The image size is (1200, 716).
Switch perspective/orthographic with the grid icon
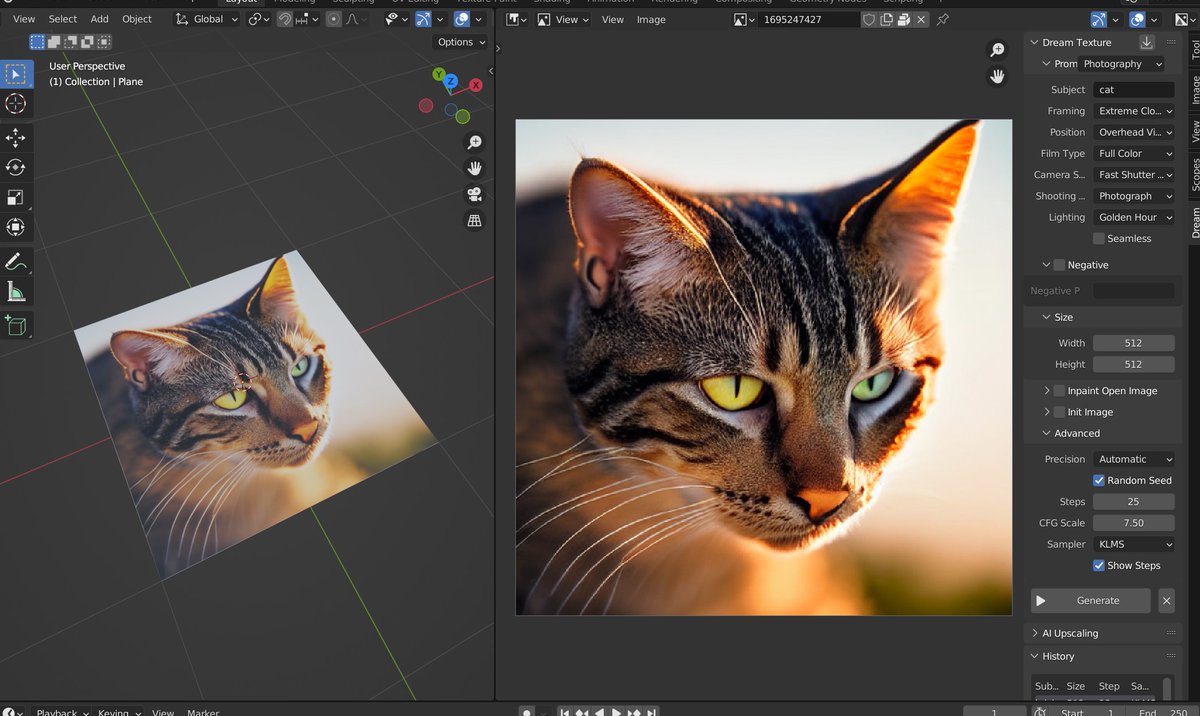tap(475, 221)
